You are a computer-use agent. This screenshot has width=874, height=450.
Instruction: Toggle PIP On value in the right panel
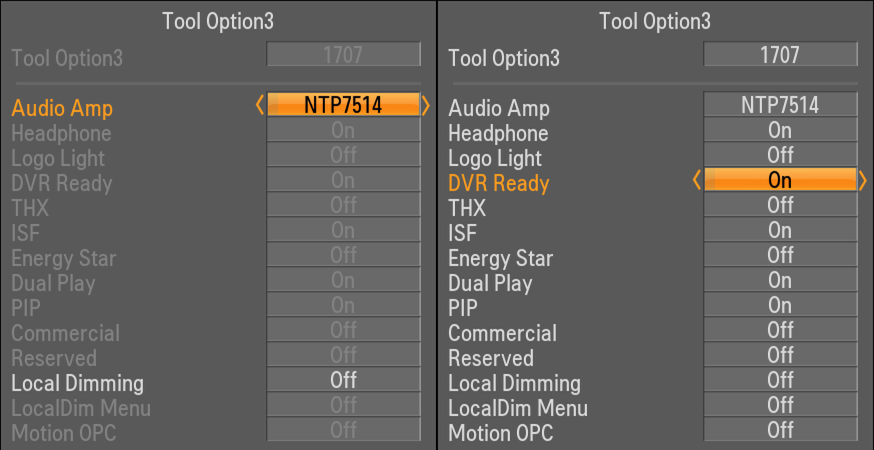780,305
